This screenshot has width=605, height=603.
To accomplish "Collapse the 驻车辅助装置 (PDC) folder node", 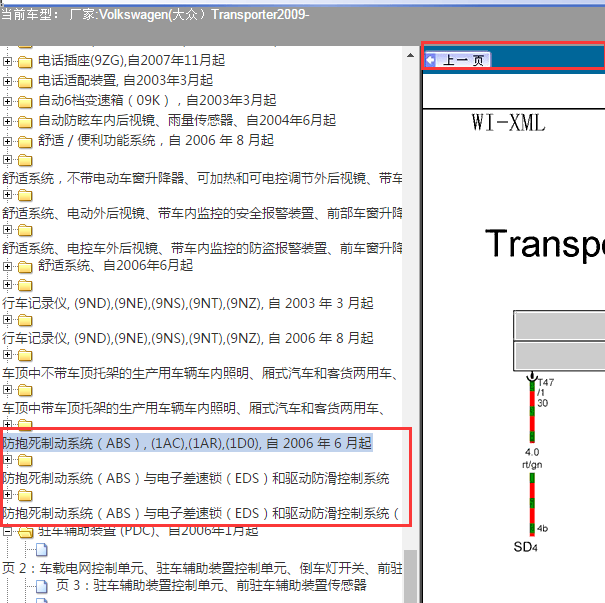I will click(7, 532).
